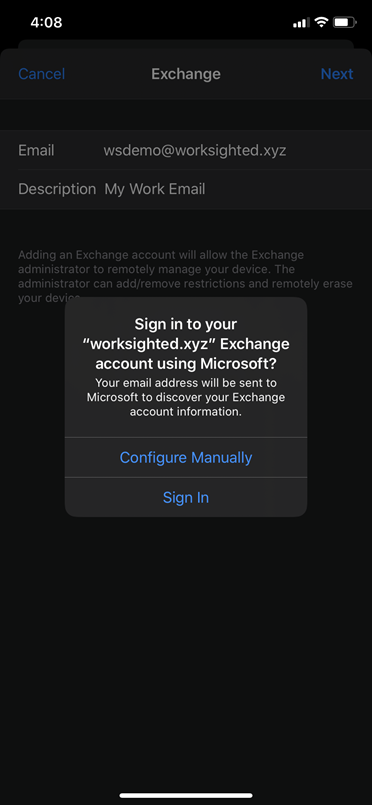Screen dimensions: 372x805
Task: Tap the Email label
Action: (x=36, y=150)
